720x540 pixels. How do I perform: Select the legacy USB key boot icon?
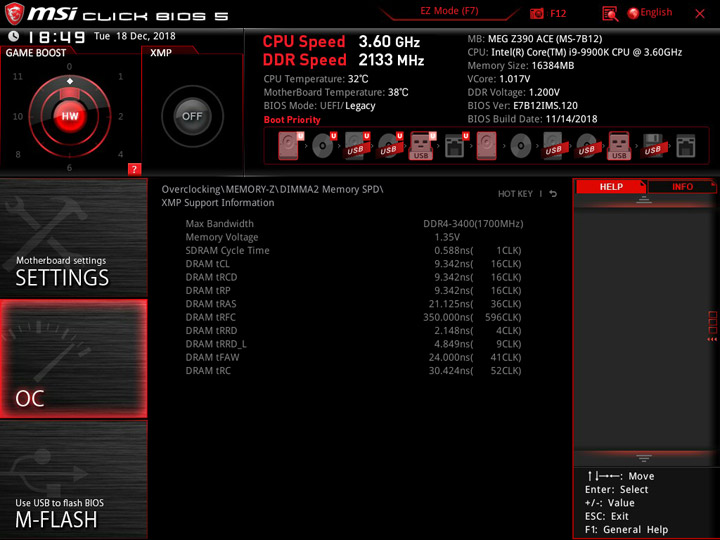[619, 146]
